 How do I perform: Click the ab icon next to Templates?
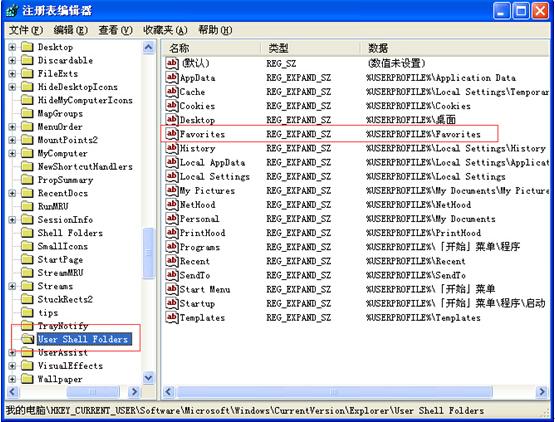(172, 318)
